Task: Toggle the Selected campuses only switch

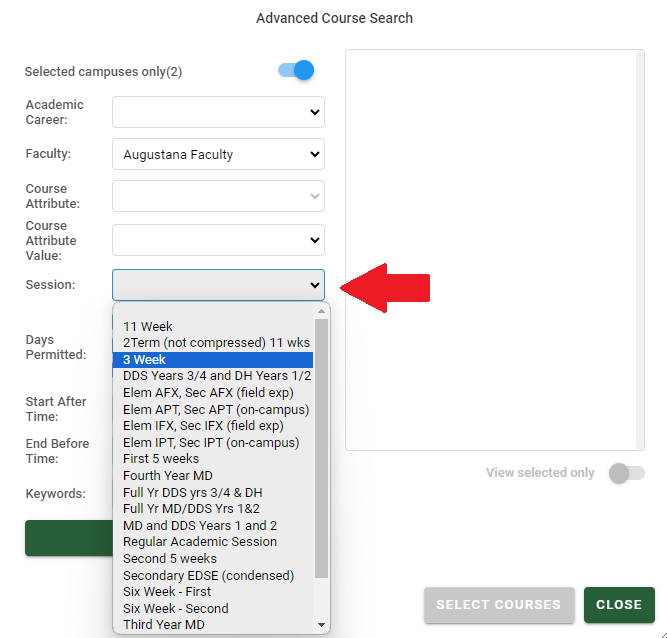Action: 296,70
